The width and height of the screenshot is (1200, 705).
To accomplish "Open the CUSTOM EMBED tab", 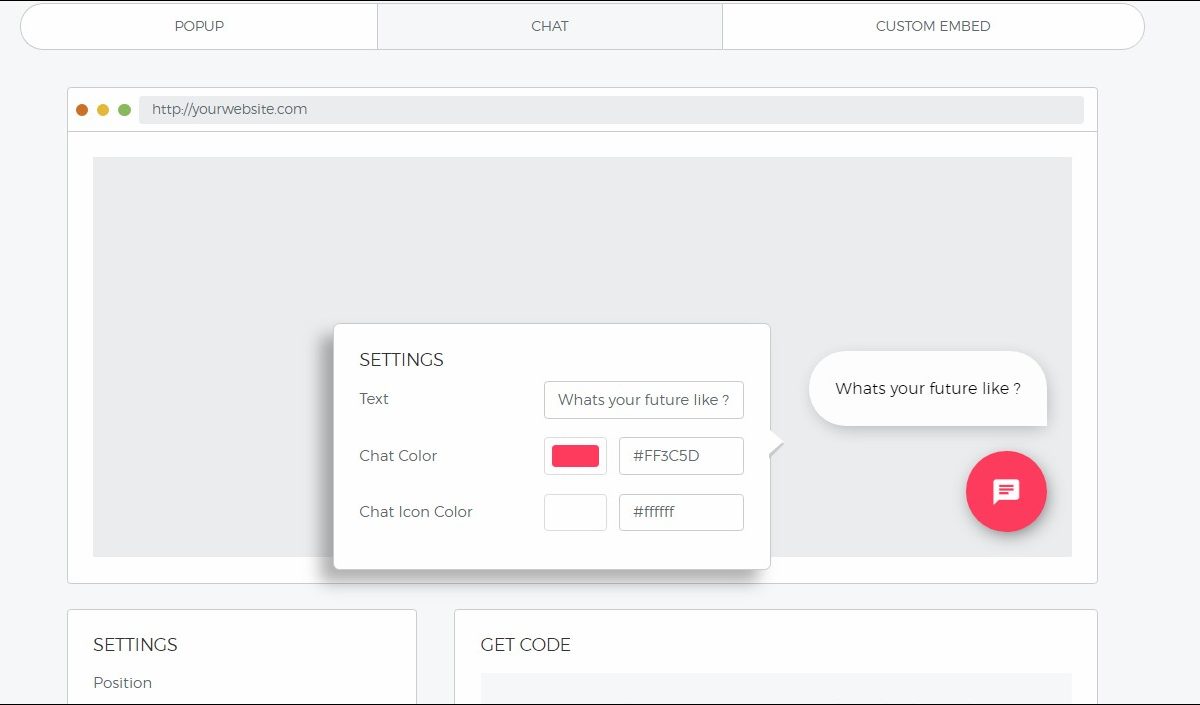I will pyautogui.click(x=932, y=26).
